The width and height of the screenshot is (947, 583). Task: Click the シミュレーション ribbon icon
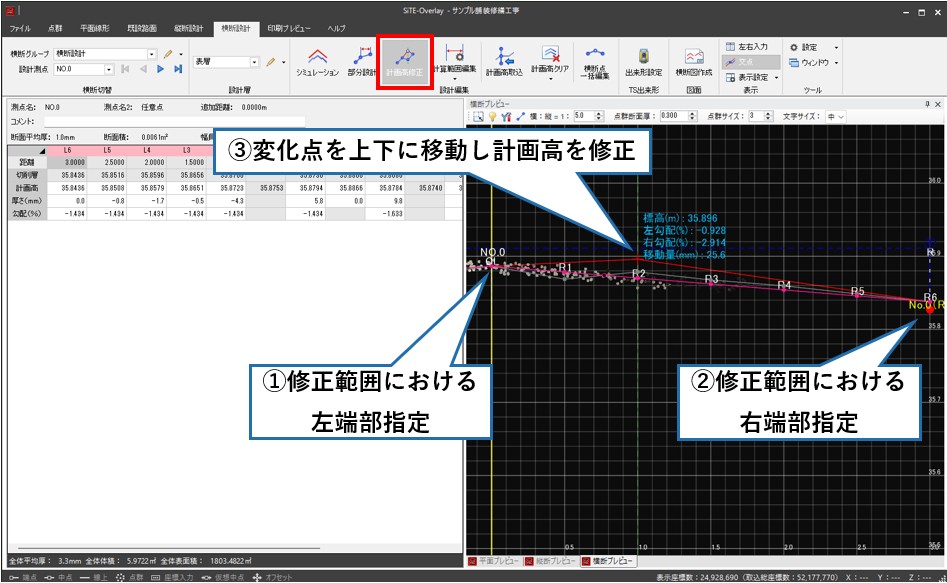tap(317, 60)
